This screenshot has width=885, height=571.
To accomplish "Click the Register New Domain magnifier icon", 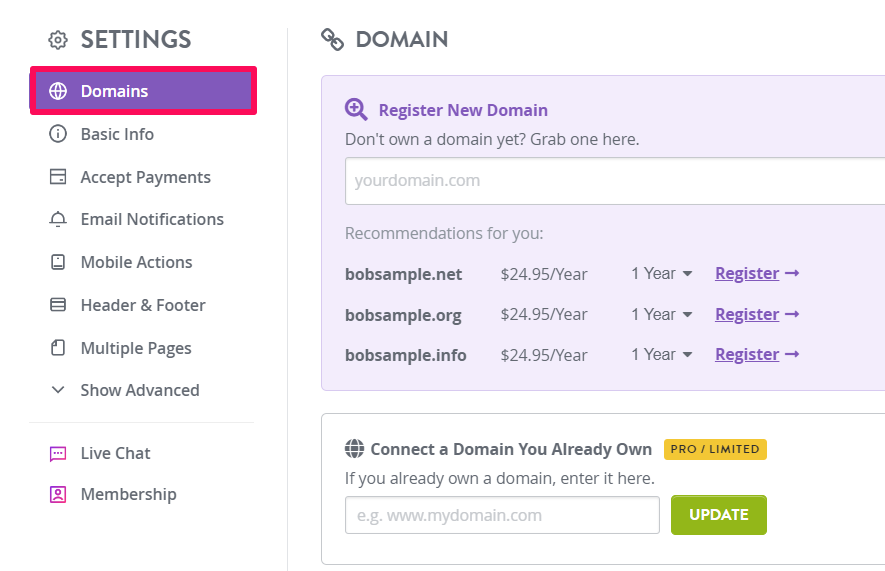I will pos(356,109).
